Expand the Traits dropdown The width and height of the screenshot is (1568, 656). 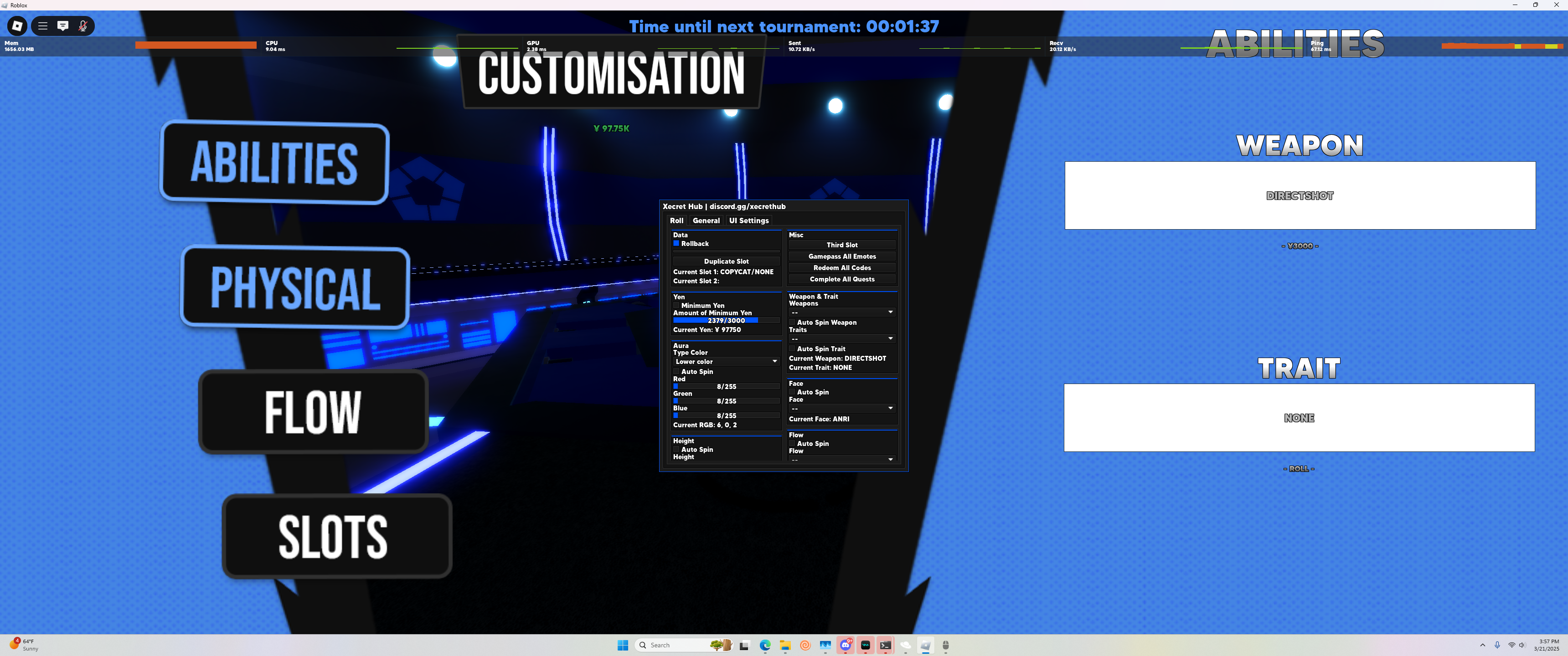tap(841, 338)
